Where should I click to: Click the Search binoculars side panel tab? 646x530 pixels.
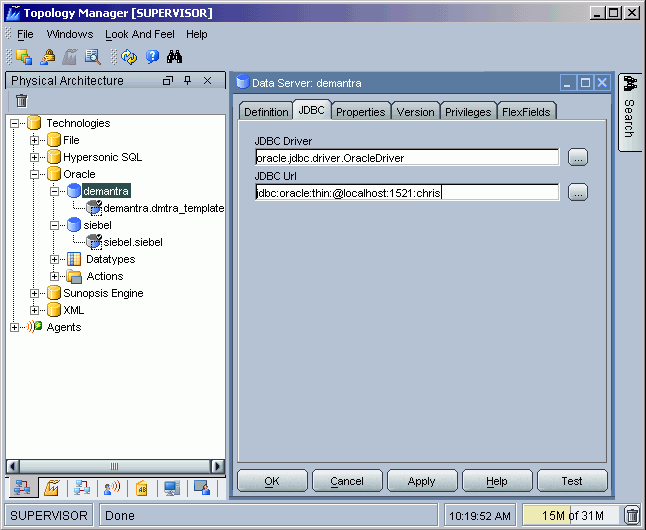pos(630,112)
